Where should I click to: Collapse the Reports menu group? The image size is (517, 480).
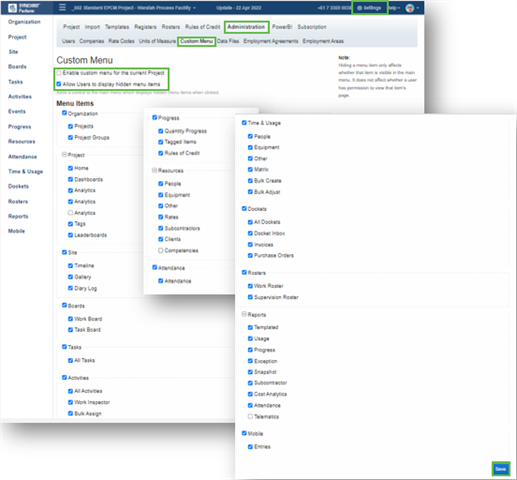[x=244, y=314]
